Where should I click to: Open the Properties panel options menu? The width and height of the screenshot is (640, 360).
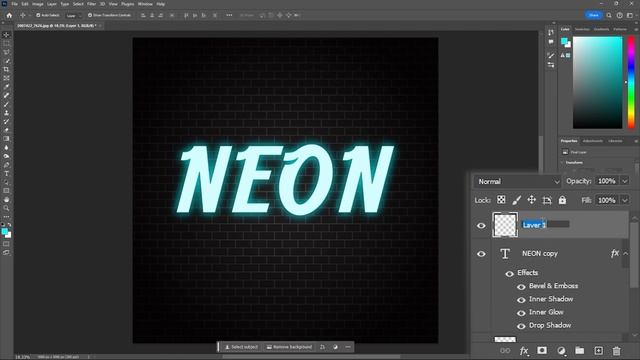coord(636,141)
